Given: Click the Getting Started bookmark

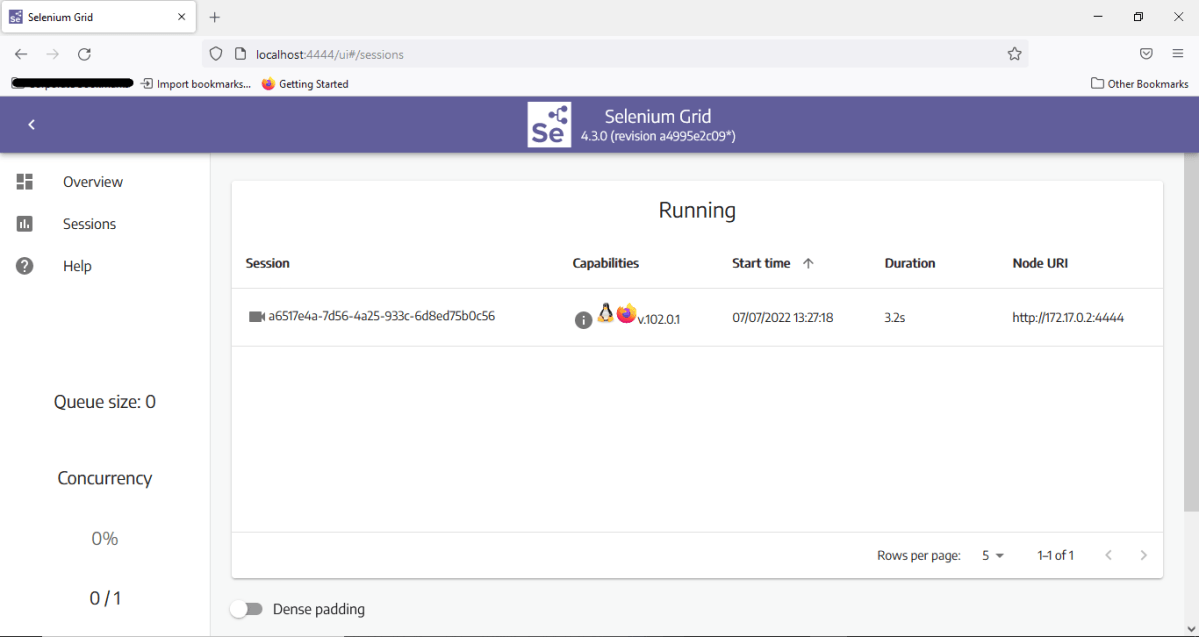Looking at the screenshot, I should tap(305, 84).
